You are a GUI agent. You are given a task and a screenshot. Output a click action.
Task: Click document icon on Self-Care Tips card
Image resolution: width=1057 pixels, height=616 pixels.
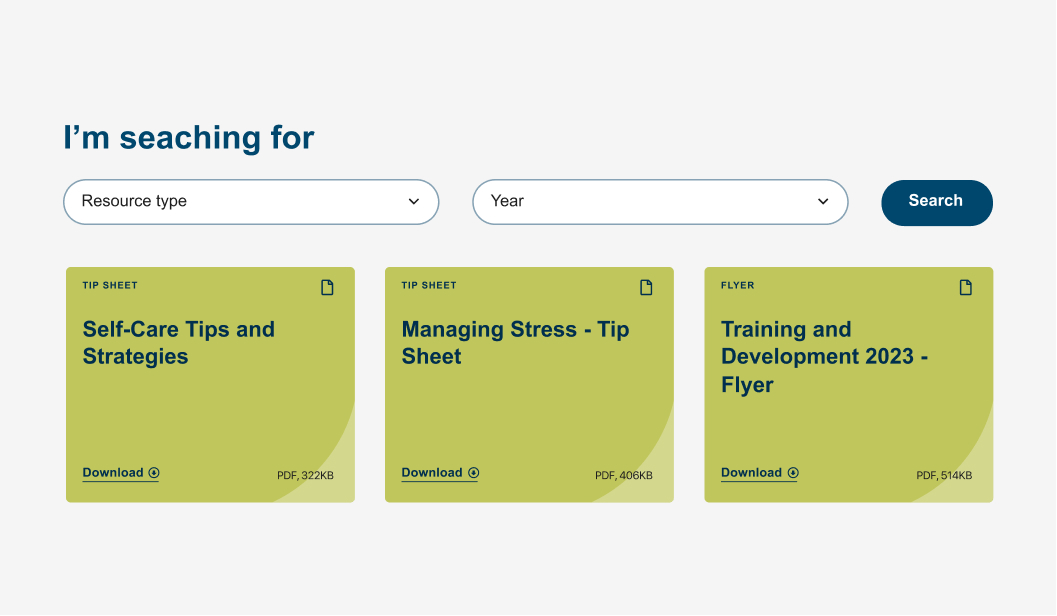[327, 288]
